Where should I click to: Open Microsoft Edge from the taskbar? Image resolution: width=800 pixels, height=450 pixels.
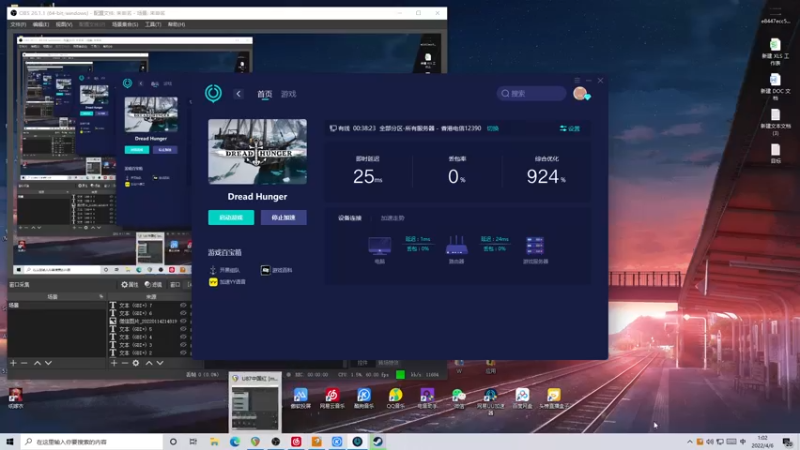[235, 441]
